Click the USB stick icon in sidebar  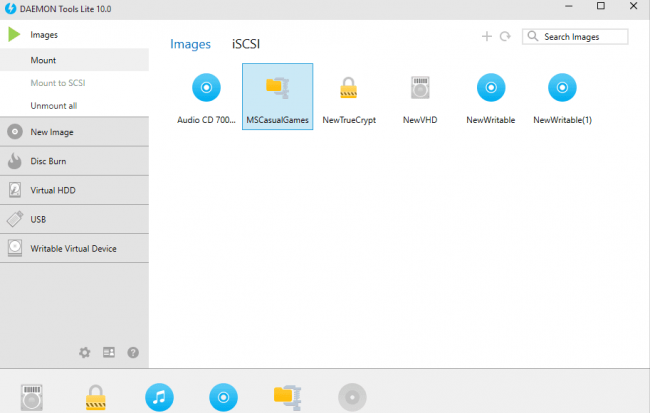15,219
